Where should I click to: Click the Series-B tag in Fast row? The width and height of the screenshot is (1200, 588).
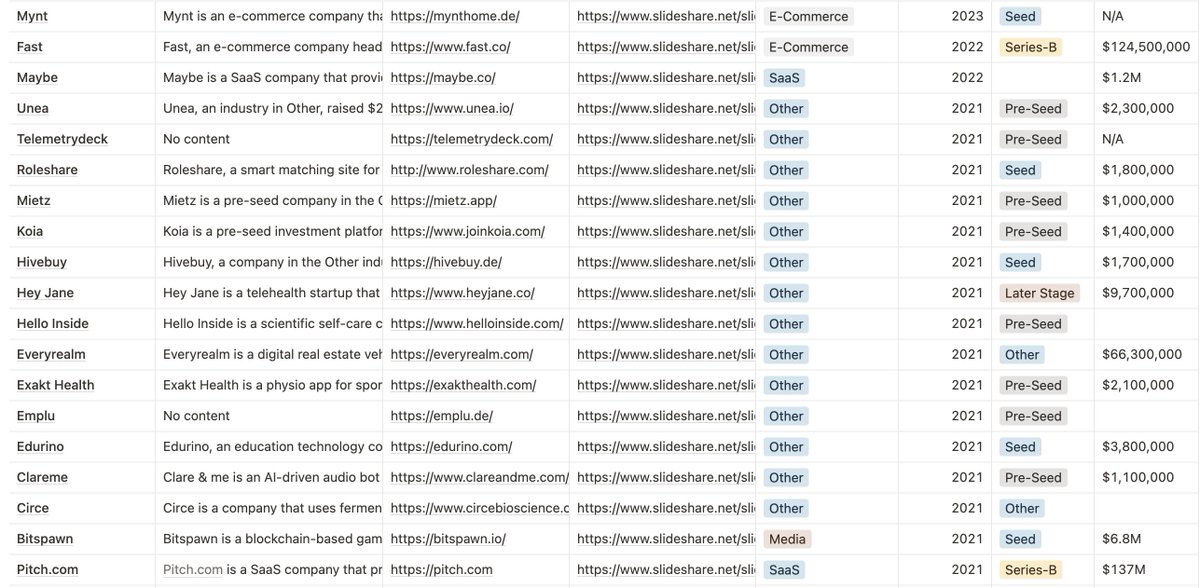[x=1031, y=47]
